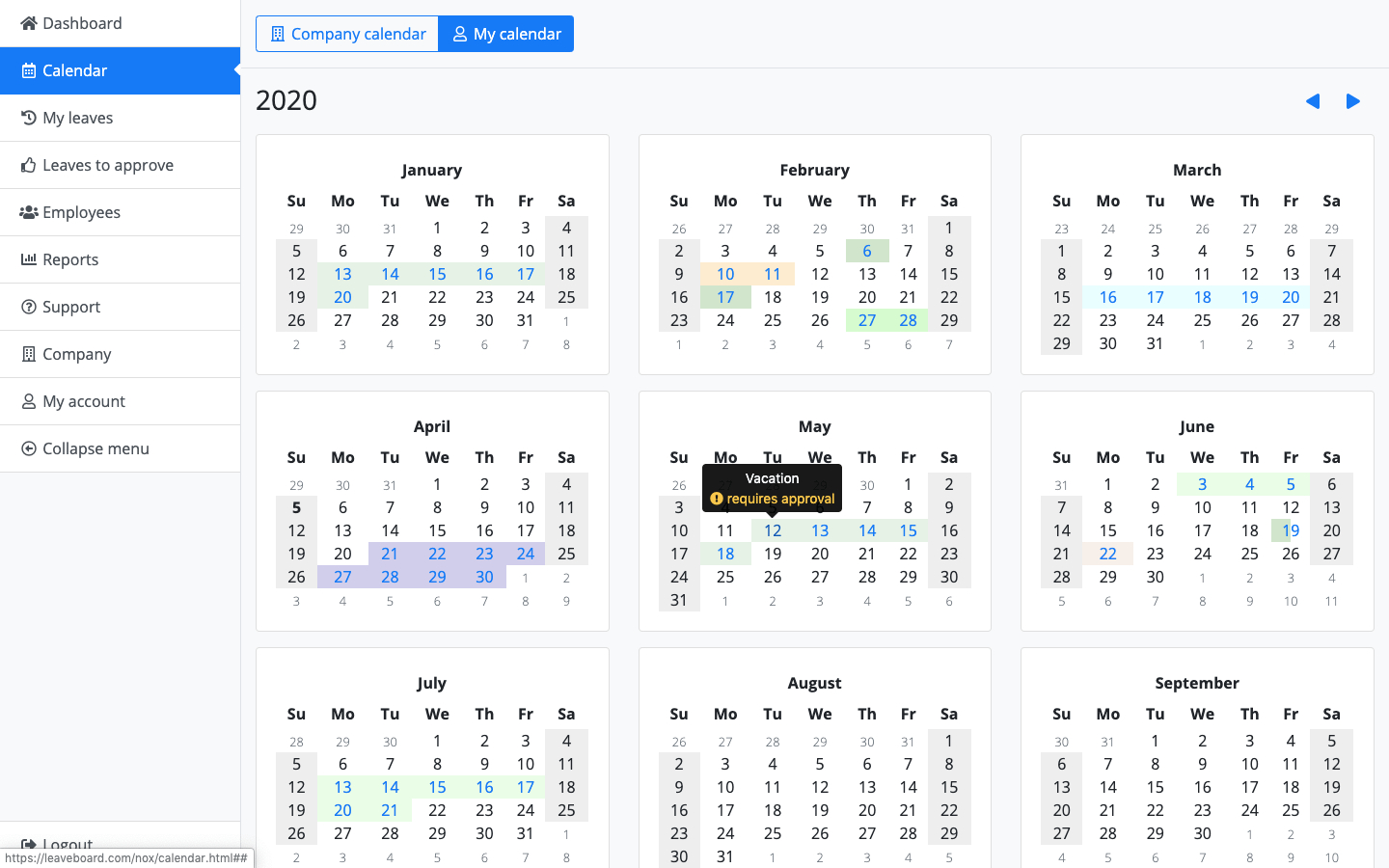Select July 21 leave day

point(390,810)
